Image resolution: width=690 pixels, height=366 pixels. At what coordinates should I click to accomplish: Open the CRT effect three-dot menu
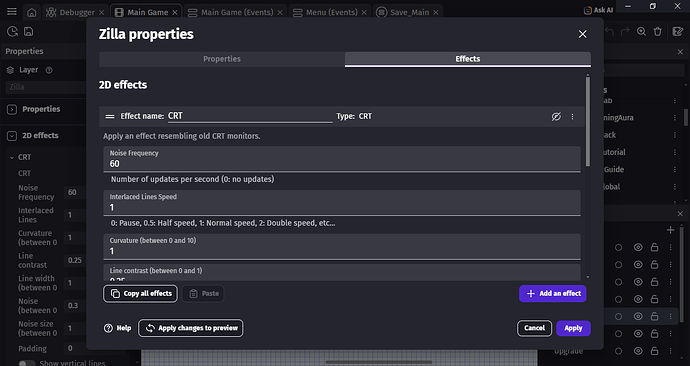(573, 117)
